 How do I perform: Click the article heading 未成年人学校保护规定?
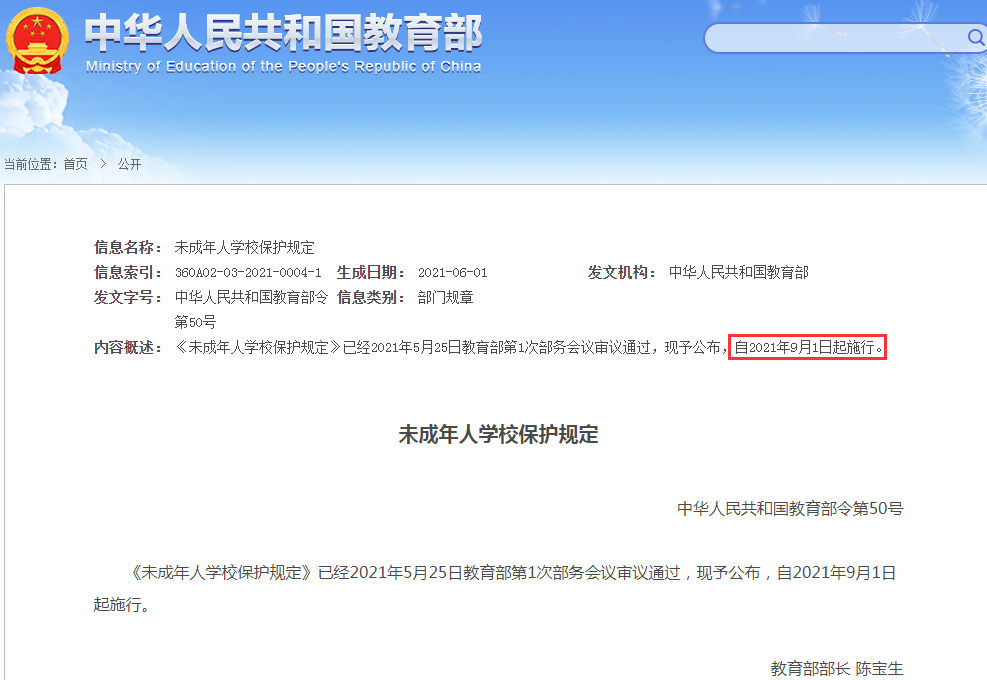tap(499, 434)
